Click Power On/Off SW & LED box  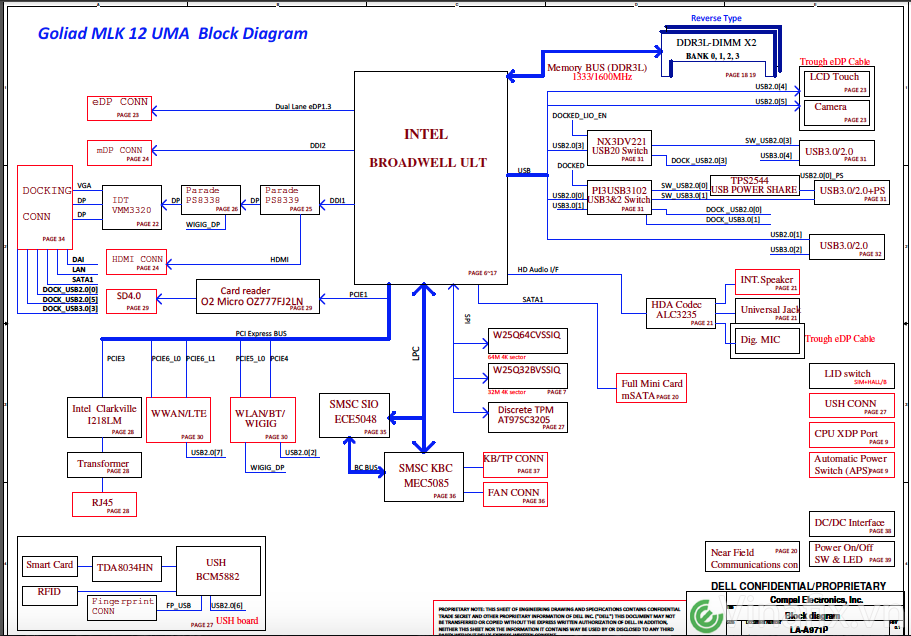coord(851,554)
